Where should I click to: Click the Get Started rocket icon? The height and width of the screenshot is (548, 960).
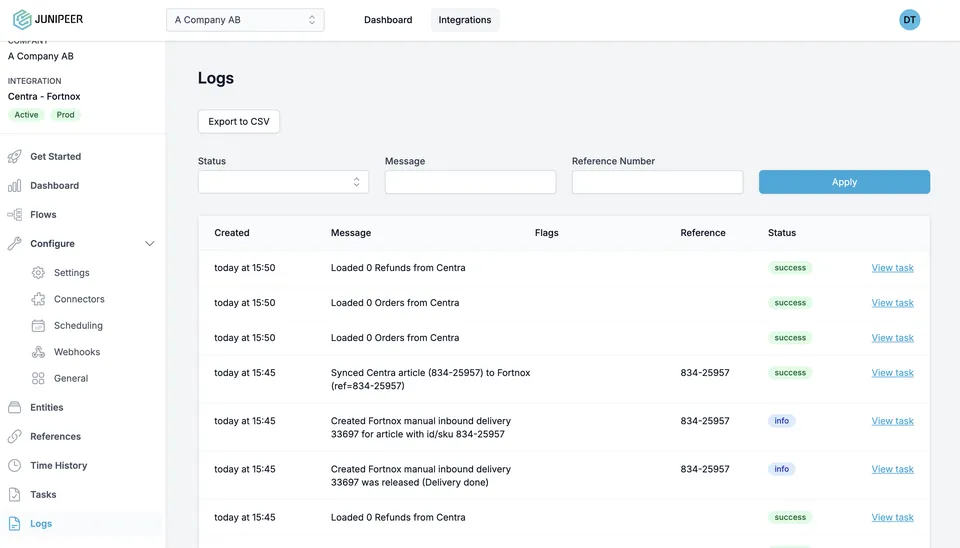click(x=15, y=157)
